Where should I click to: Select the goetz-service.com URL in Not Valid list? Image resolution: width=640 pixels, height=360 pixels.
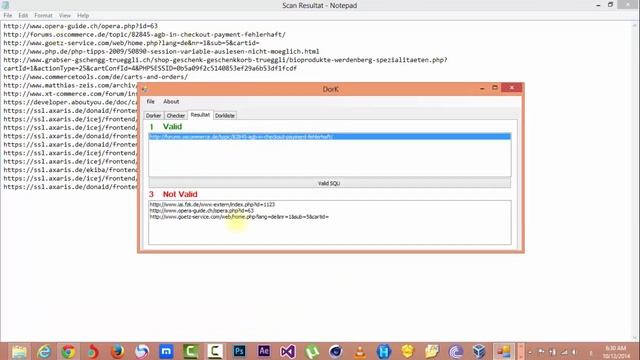[x=239, y=217]
